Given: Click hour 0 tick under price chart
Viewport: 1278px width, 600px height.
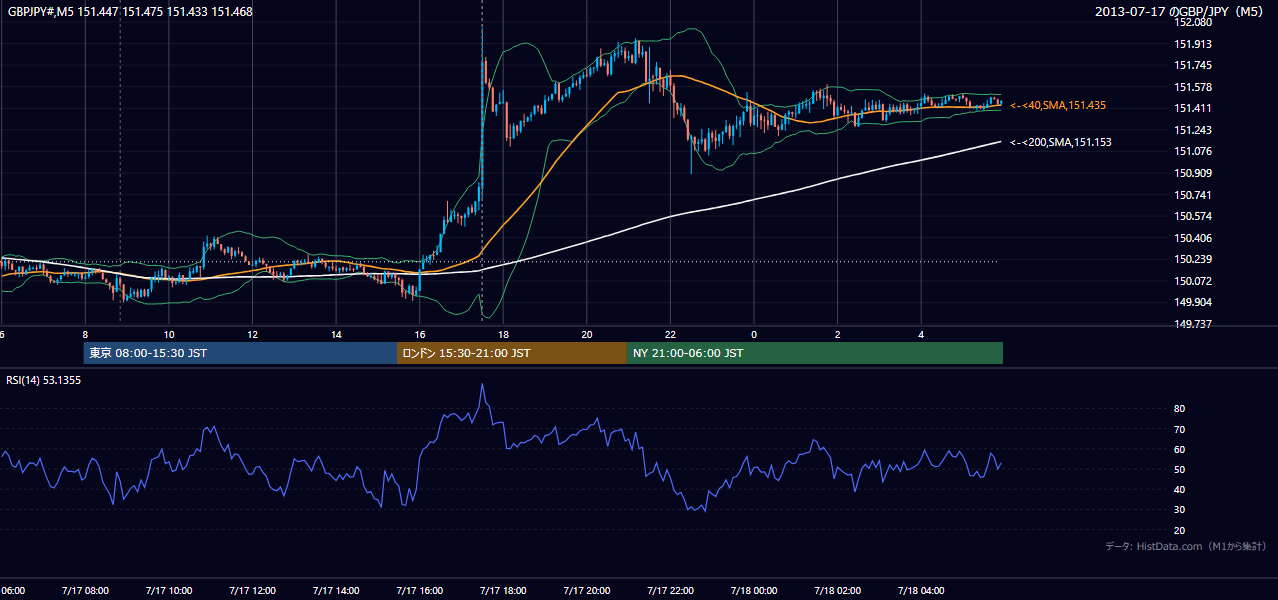Looking at the screenshot, I should (x=754, y=334).
